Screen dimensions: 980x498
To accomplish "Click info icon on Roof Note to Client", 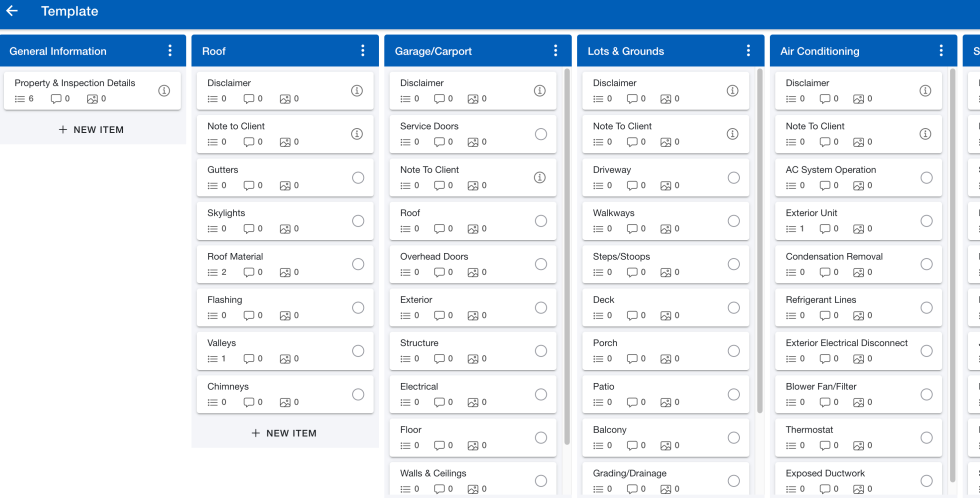I will [357, 134].
